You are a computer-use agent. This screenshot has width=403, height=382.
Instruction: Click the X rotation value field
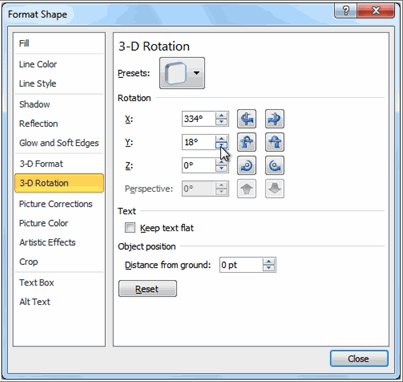[x=199, y=119]
